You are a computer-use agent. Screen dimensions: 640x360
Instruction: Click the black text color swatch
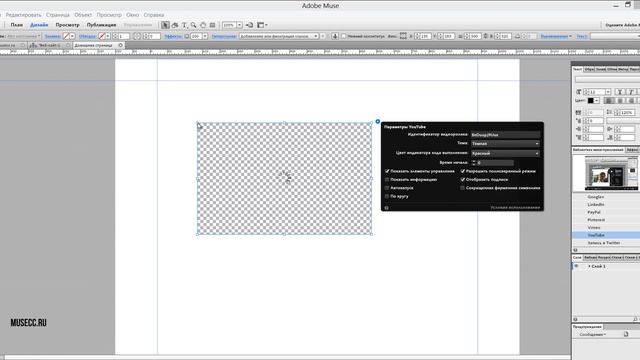(x=591, y=100)
